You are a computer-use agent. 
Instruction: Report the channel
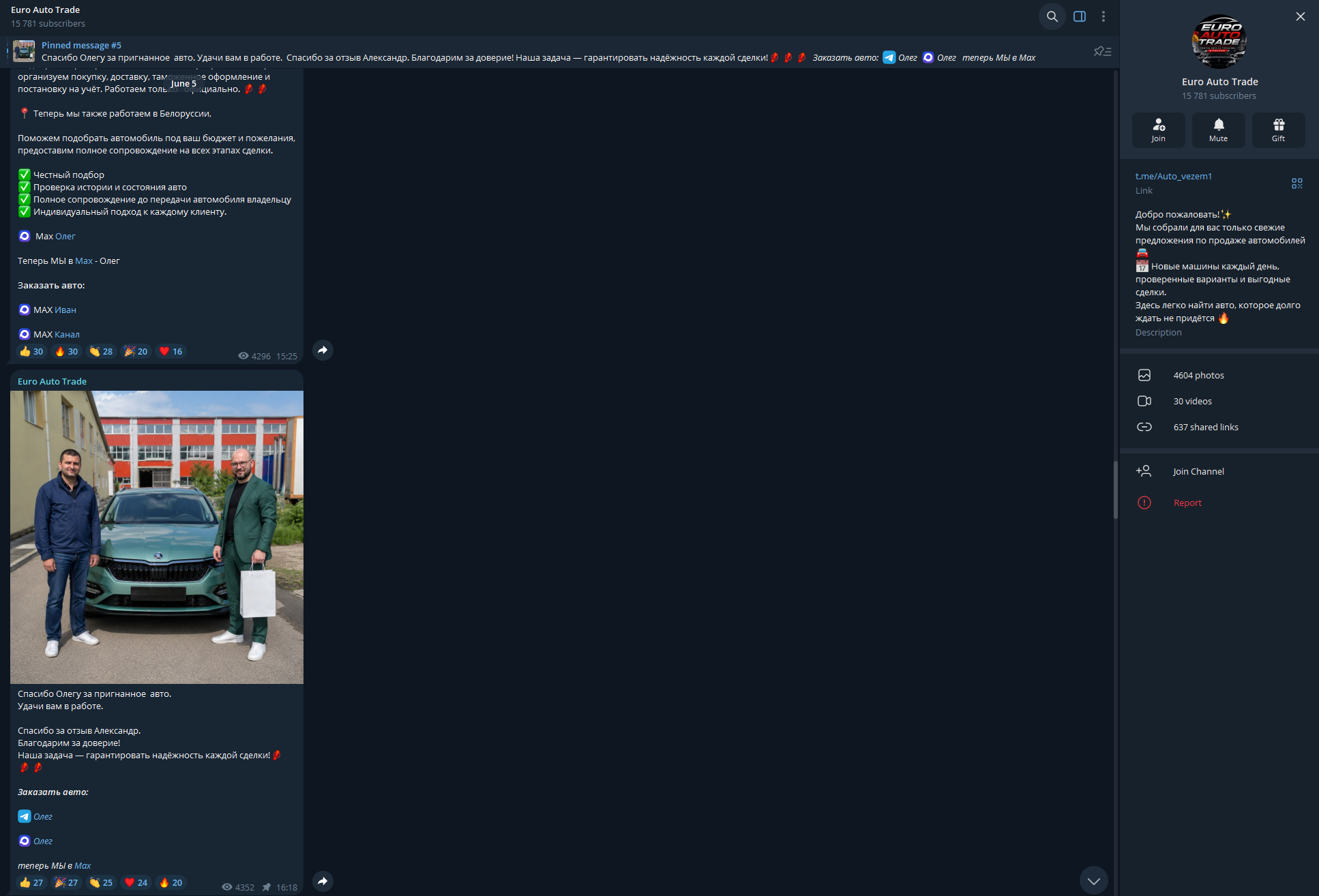pyautogui.click(x=1219, y=503)
